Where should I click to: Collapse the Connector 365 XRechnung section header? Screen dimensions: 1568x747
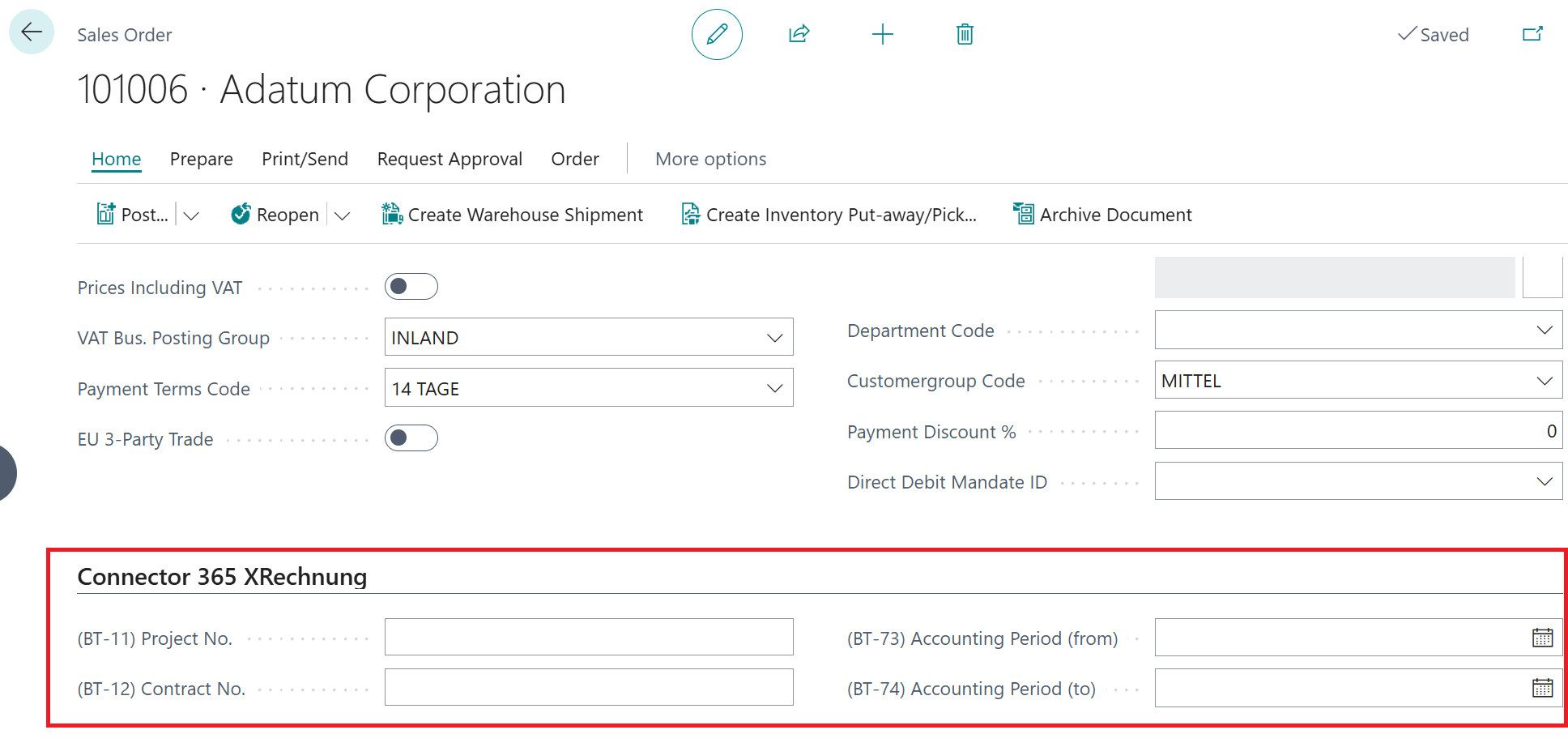click(222, 577)
